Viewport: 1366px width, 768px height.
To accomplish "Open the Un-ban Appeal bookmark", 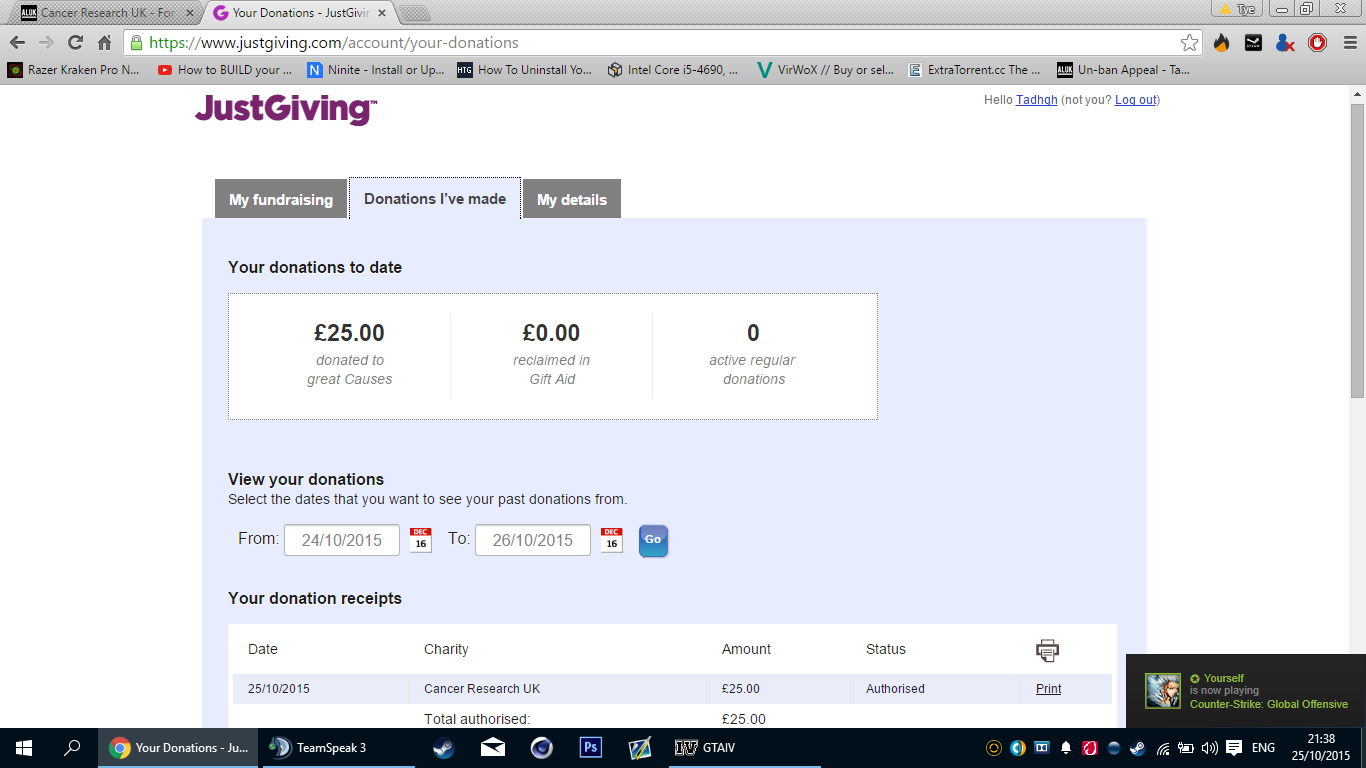I will point(1125,70).
